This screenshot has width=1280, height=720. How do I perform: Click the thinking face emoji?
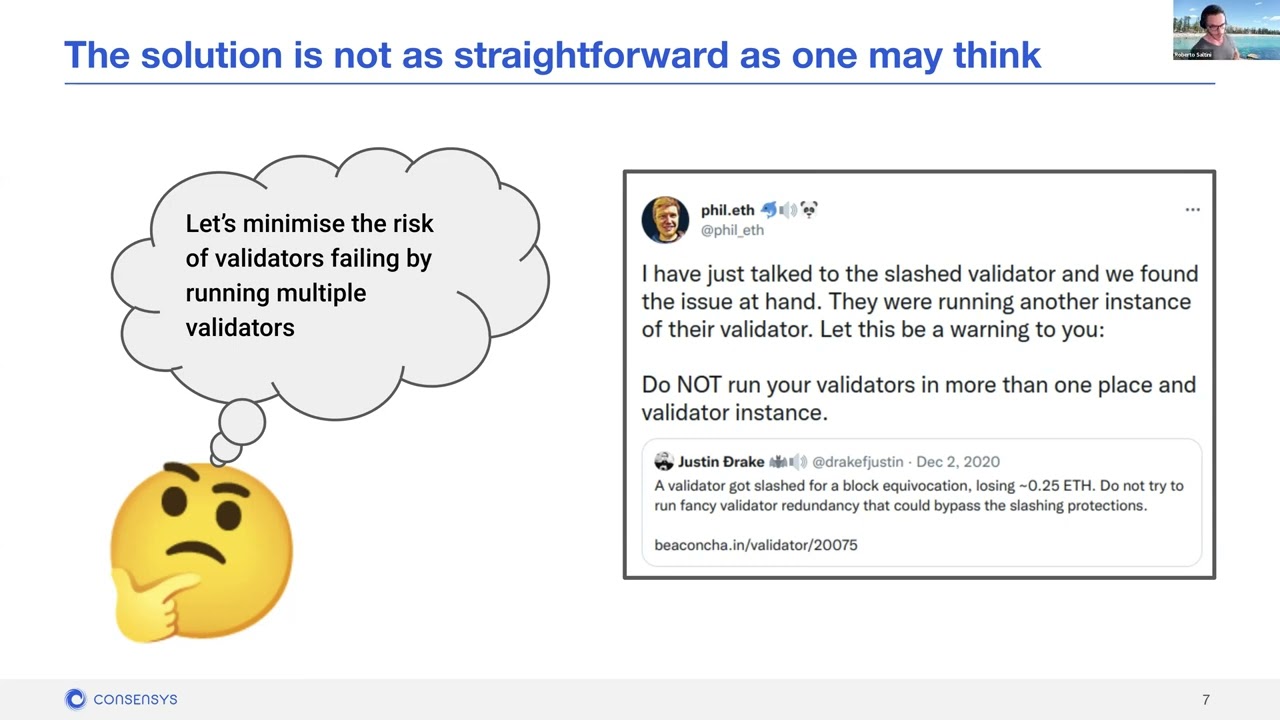pos(201,552)
